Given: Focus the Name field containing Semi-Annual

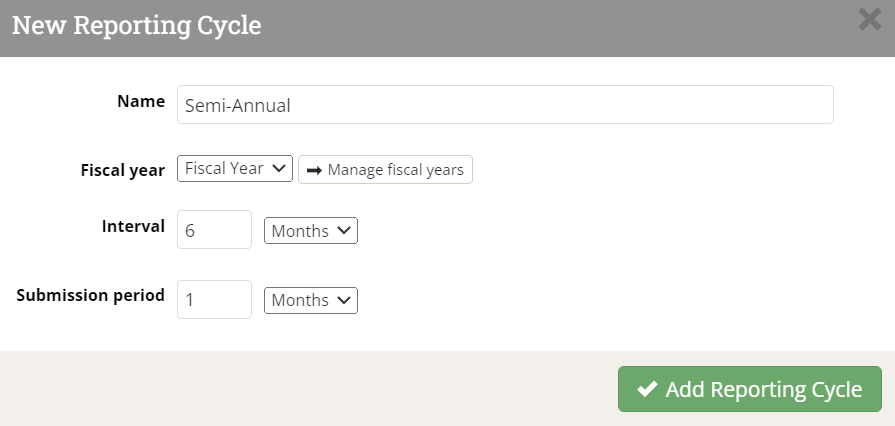Looking at the screenshot, I should 504,105.
